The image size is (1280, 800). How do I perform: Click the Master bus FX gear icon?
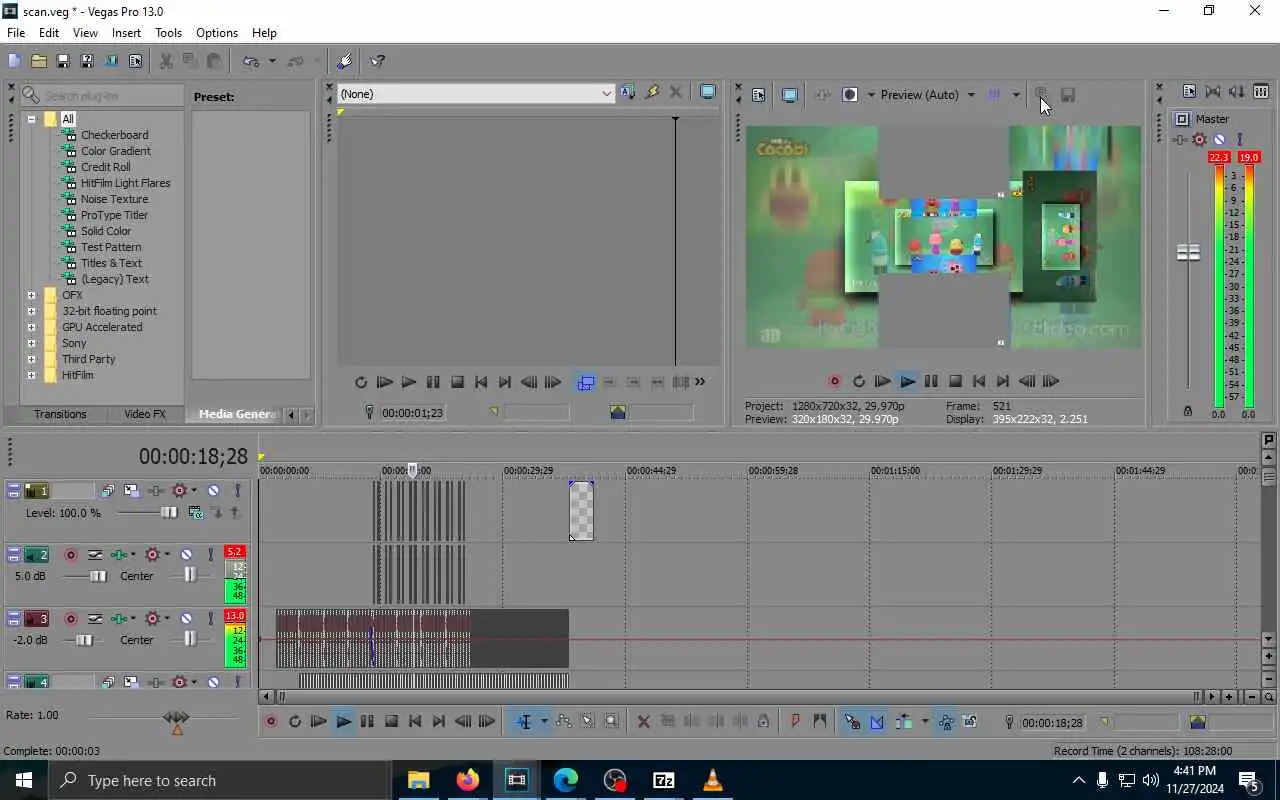[x=1199, y=139]
